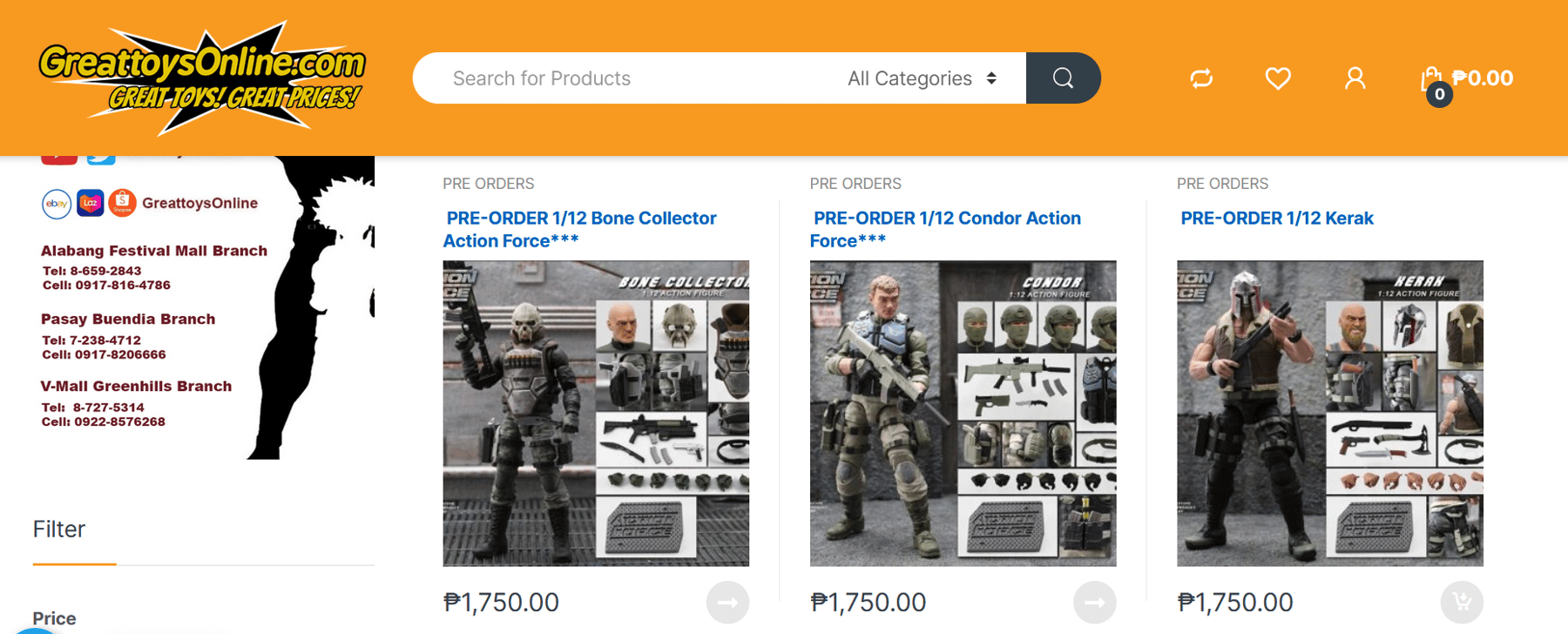
Task: Visit the Shopee store icon
Action: coord(122,202)
